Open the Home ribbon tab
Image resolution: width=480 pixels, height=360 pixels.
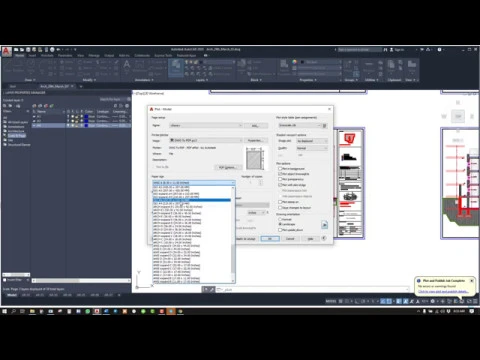pos(20,55)
